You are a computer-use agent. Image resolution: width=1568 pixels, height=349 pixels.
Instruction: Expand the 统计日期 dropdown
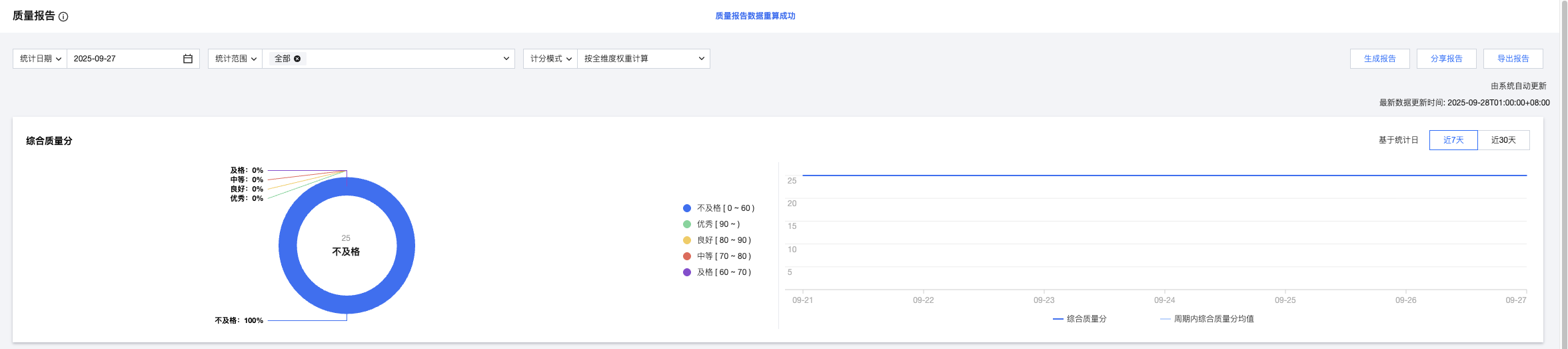coord(40,59)
